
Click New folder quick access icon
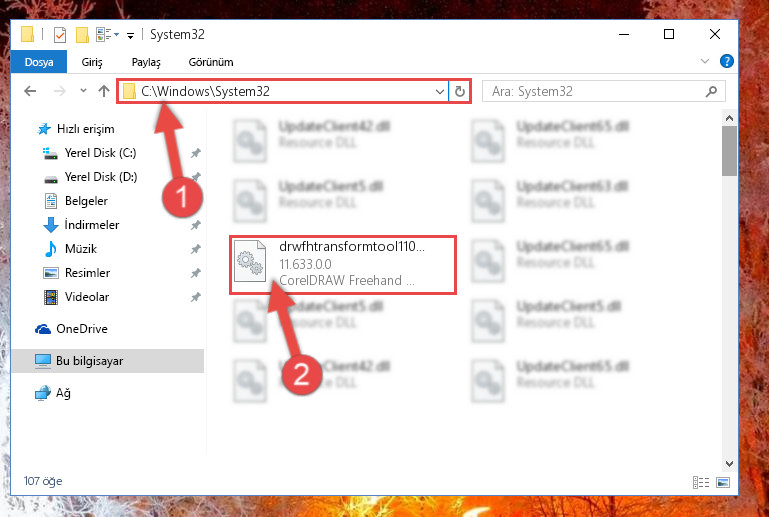click(x=82, y=35)
